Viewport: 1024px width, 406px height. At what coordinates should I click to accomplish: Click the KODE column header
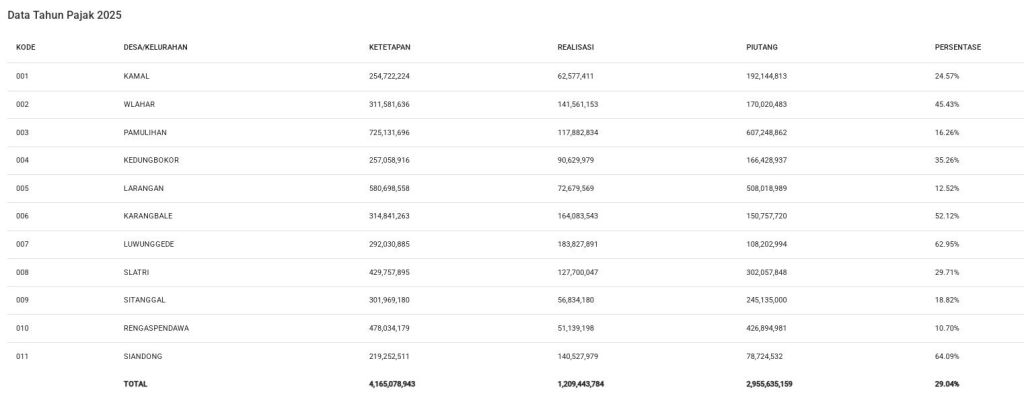[x=26, y=48]
